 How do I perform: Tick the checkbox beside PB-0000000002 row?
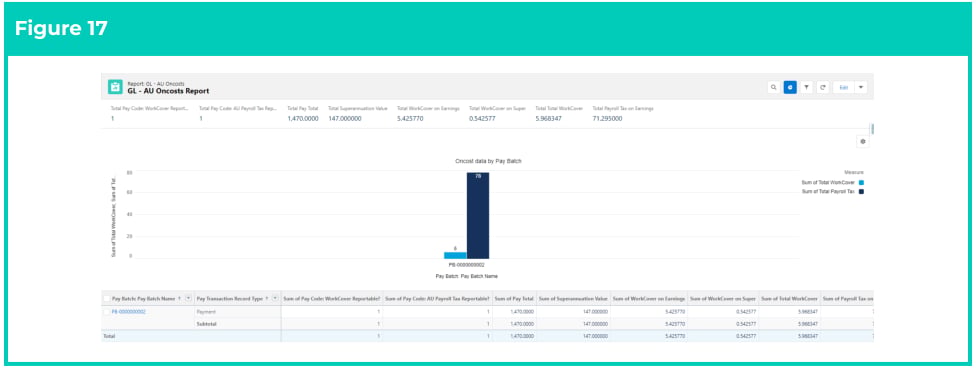coord(107,311)
